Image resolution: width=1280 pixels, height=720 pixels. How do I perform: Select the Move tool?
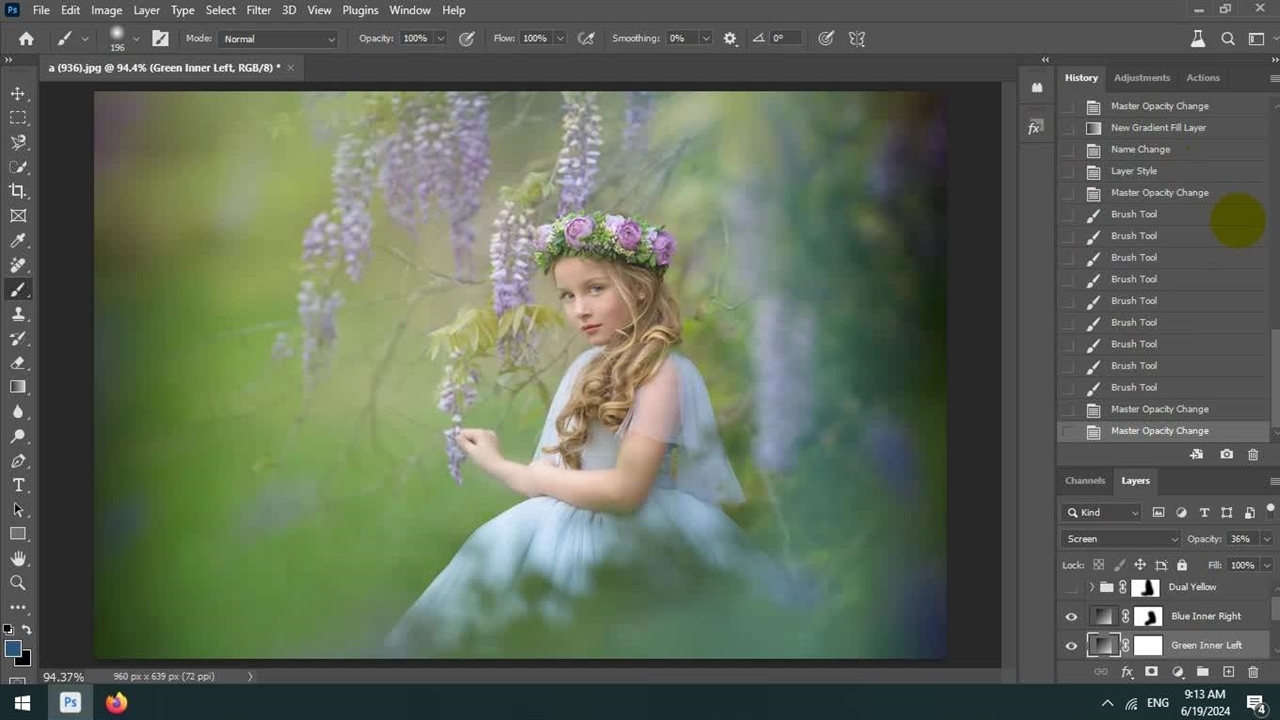(18, 93)
